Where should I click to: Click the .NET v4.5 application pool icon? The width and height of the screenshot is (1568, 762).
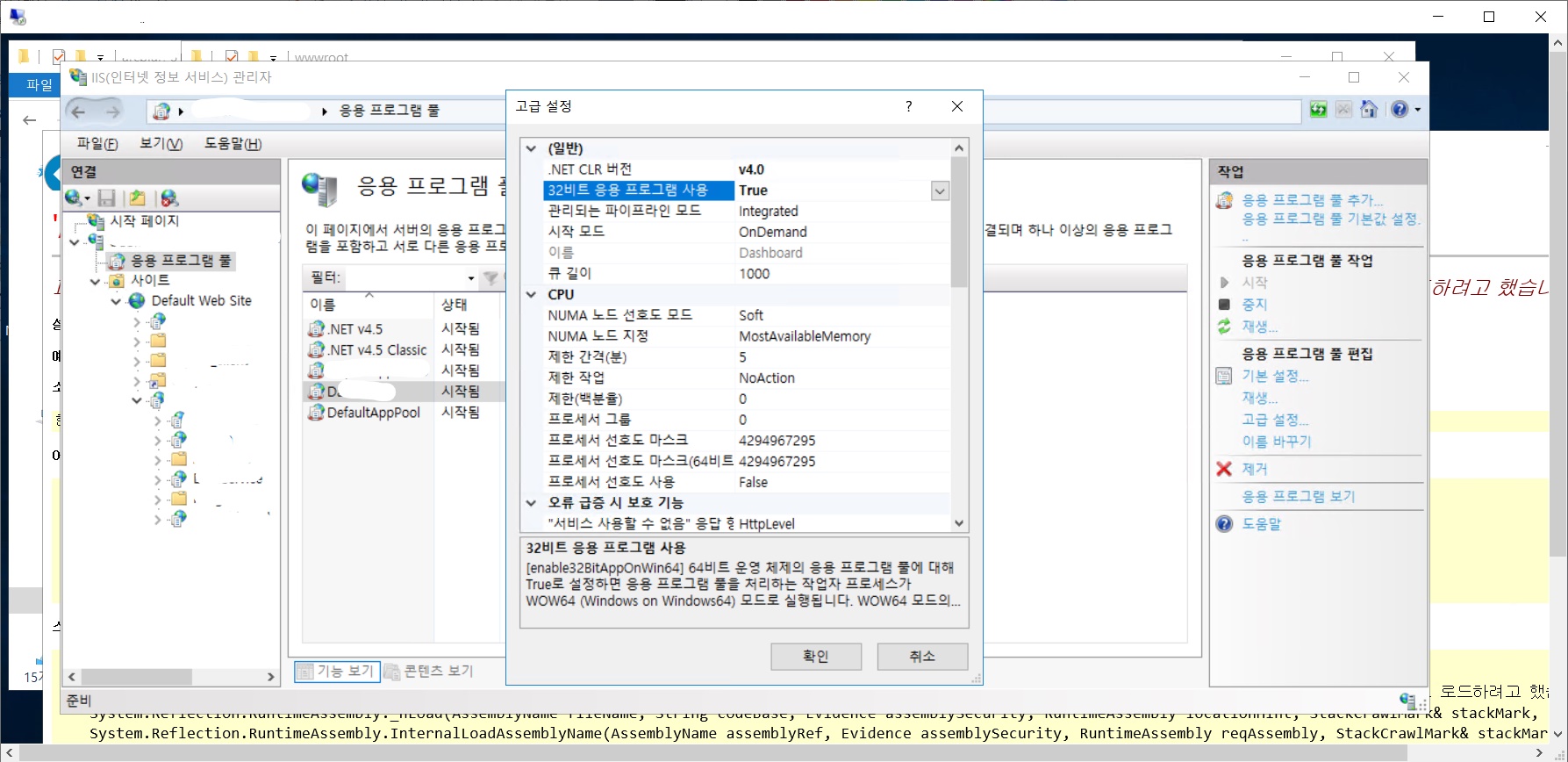pos(316,329)
